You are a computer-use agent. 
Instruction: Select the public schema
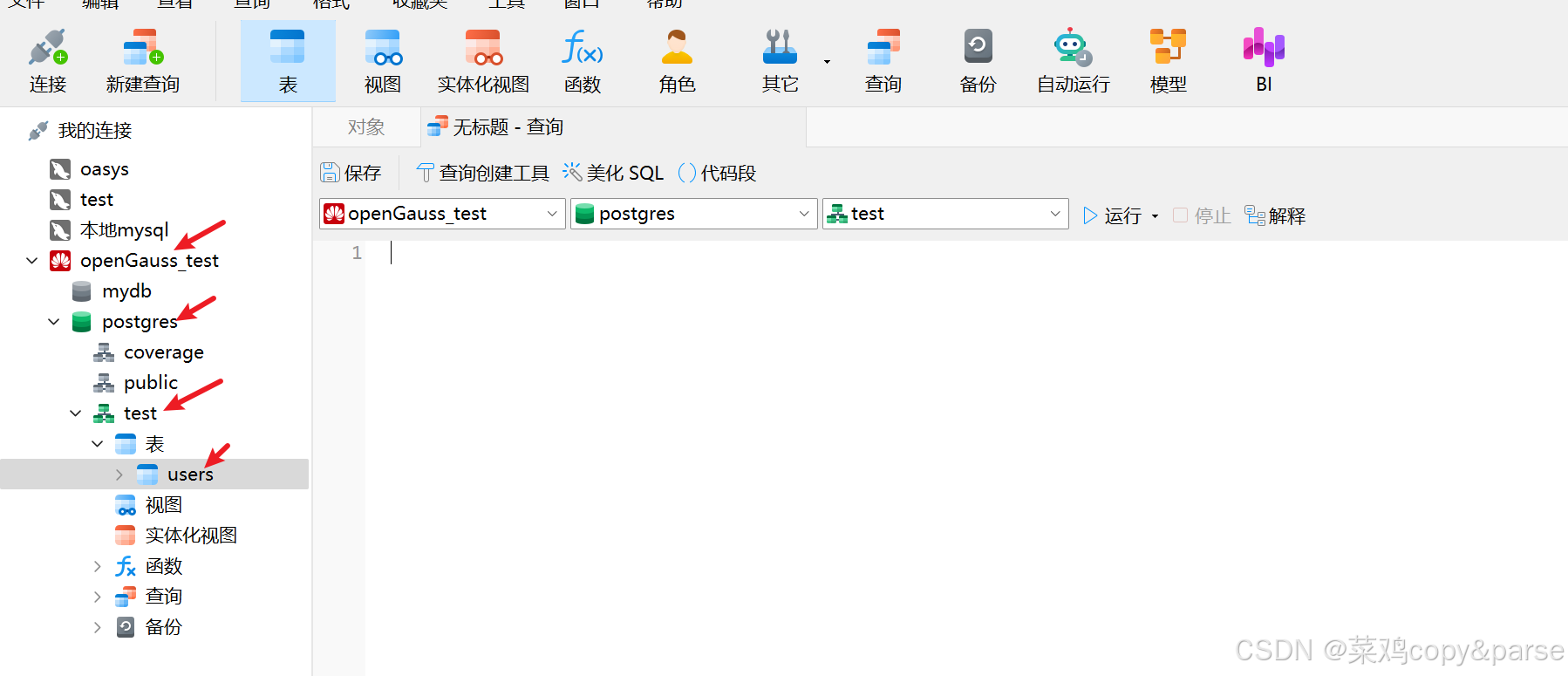pos(151,383)
